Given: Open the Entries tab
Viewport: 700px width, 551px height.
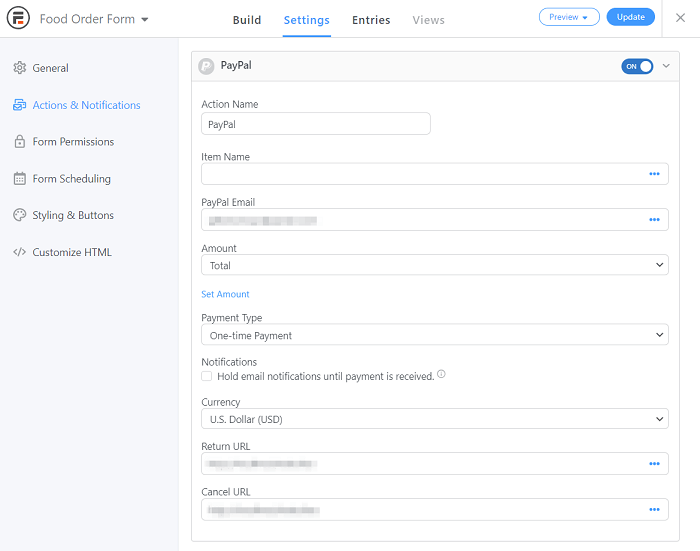Looking at the screenshot, I should point(371,20).
